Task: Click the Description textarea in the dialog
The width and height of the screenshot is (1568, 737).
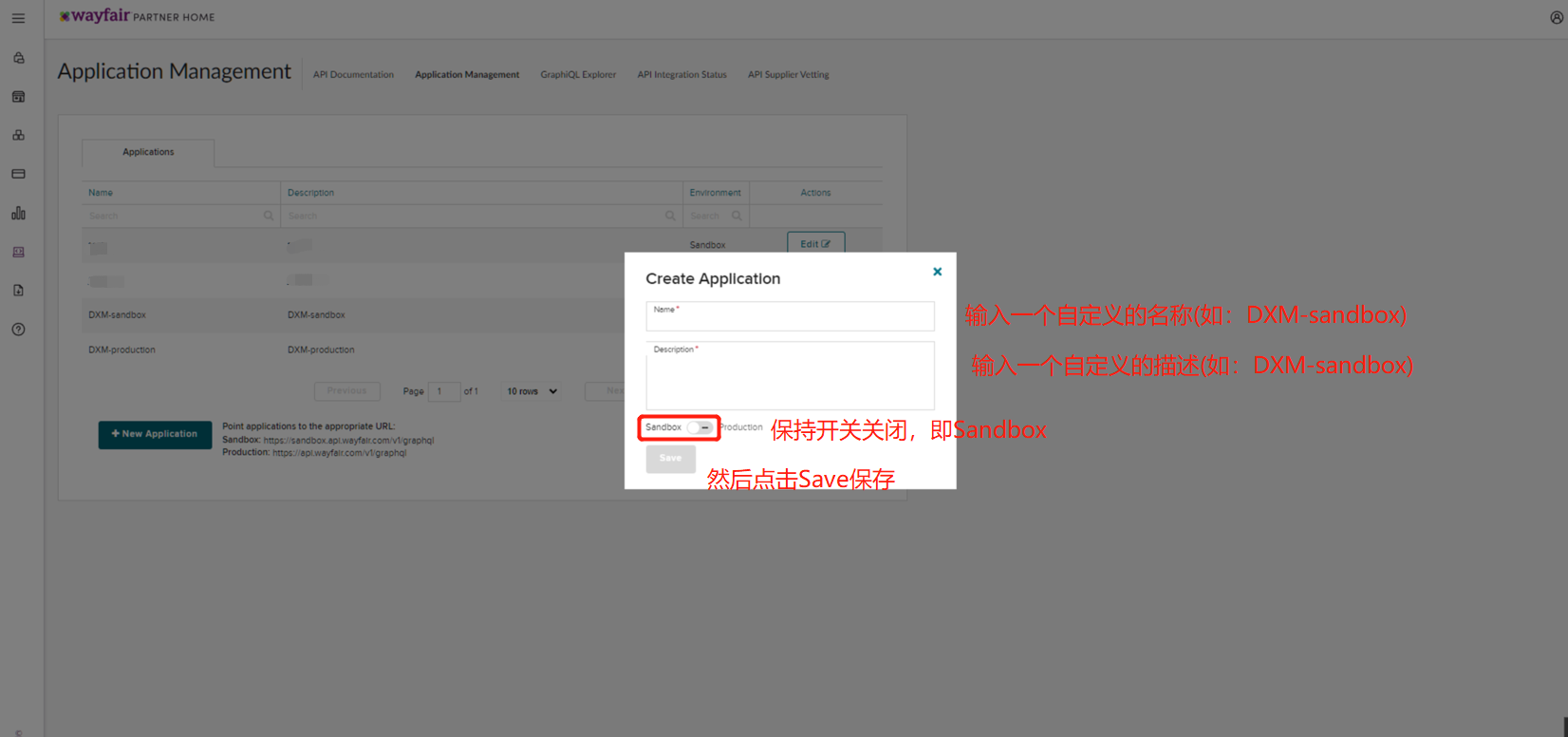Action: coord(790,375)
